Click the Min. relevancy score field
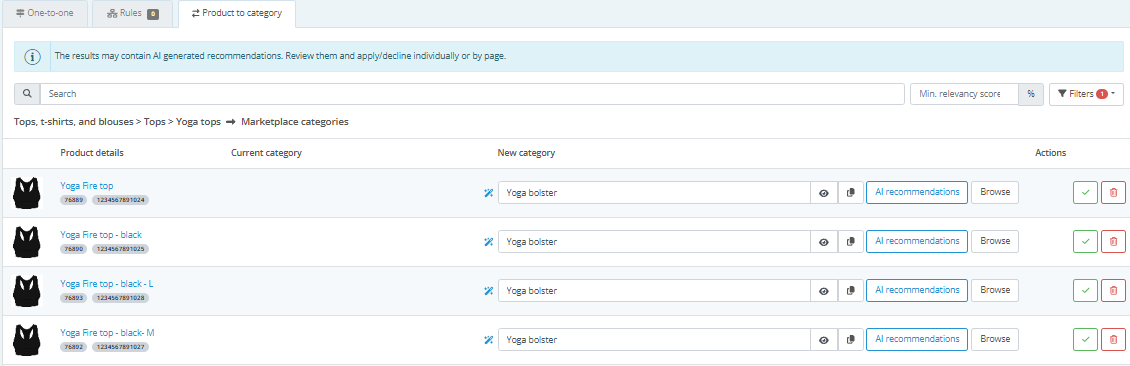The width and height of the screenshot is (1130, 366). click(964, 94)
